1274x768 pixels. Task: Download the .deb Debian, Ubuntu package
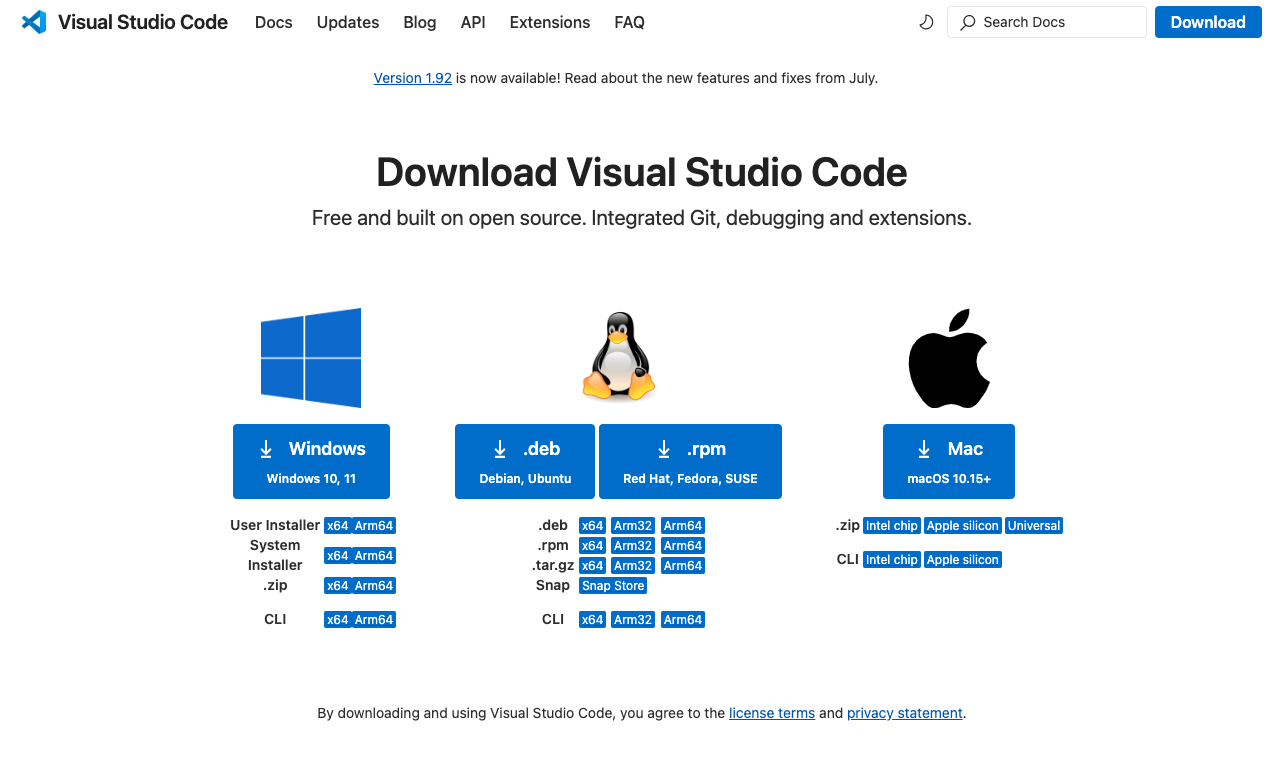click(x=525, y=461)
